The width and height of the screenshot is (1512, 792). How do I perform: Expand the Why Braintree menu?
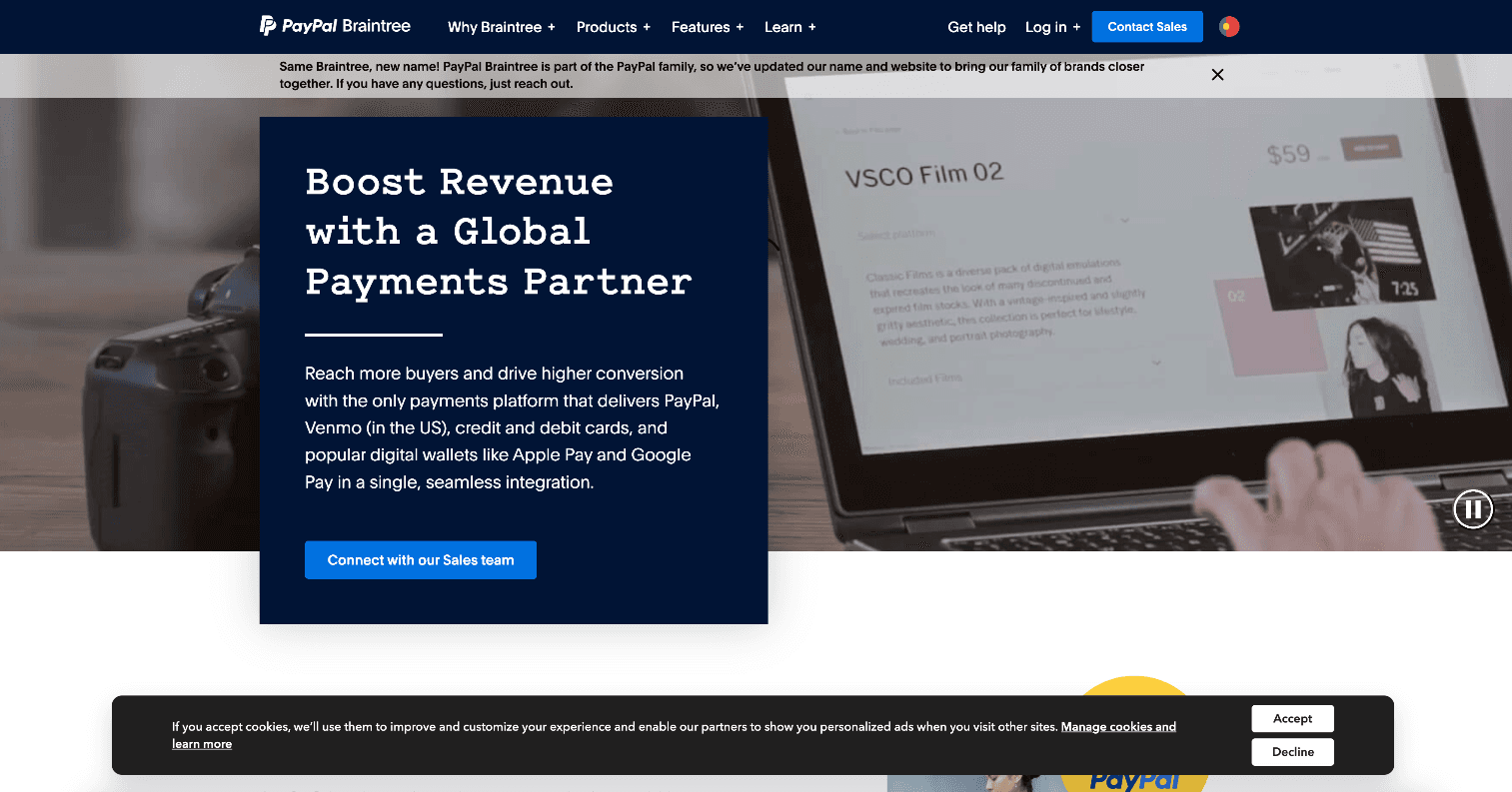point(501,27)
